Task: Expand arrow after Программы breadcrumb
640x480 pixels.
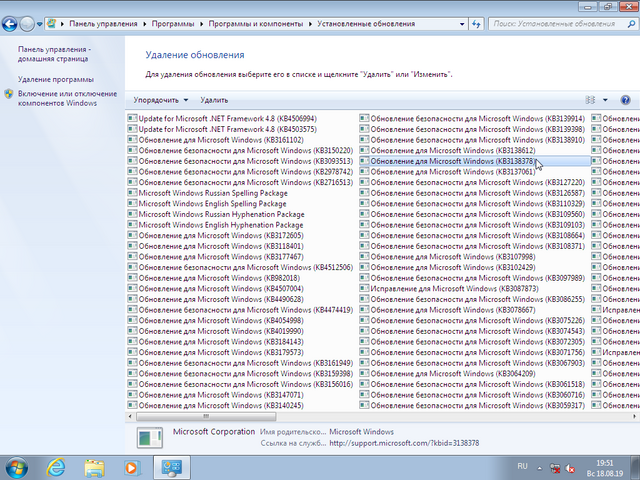Action: (x=201, y=24)
